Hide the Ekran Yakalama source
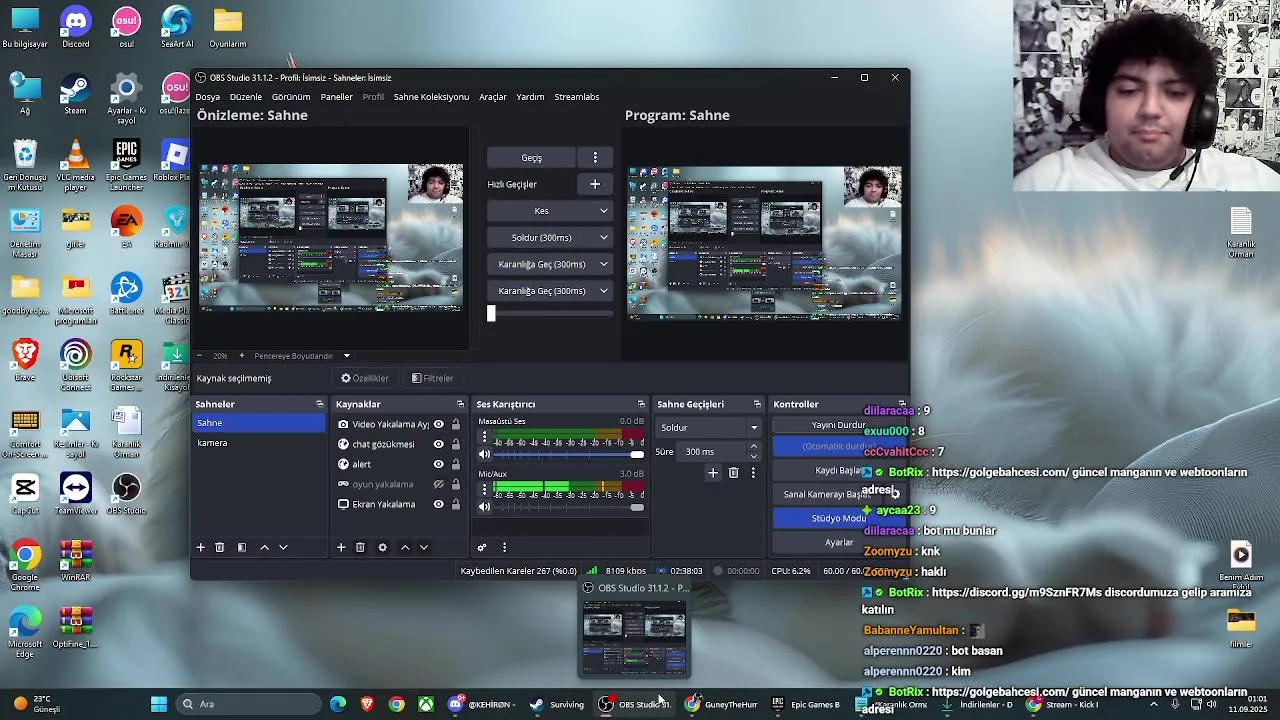The width and height of the screenshot is (1280, 720). point(438,504)
